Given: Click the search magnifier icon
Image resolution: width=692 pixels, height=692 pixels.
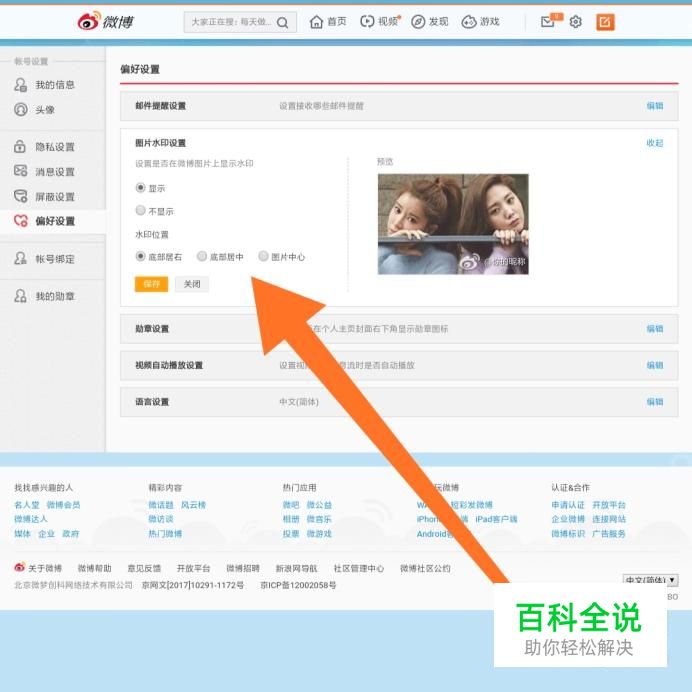Looking at the screenshot, I should [x=282, y=22].
